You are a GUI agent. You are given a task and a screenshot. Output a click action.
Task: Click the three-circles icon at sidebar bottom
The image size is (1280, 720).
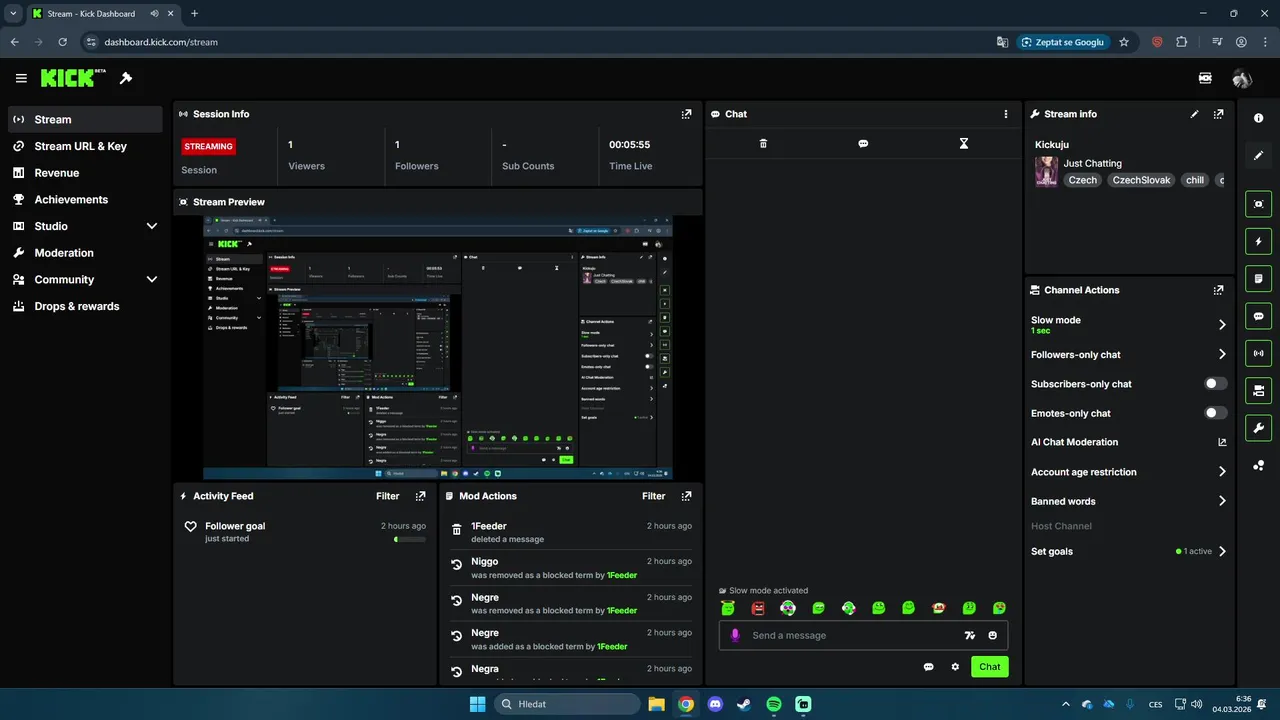(1258, 465)
